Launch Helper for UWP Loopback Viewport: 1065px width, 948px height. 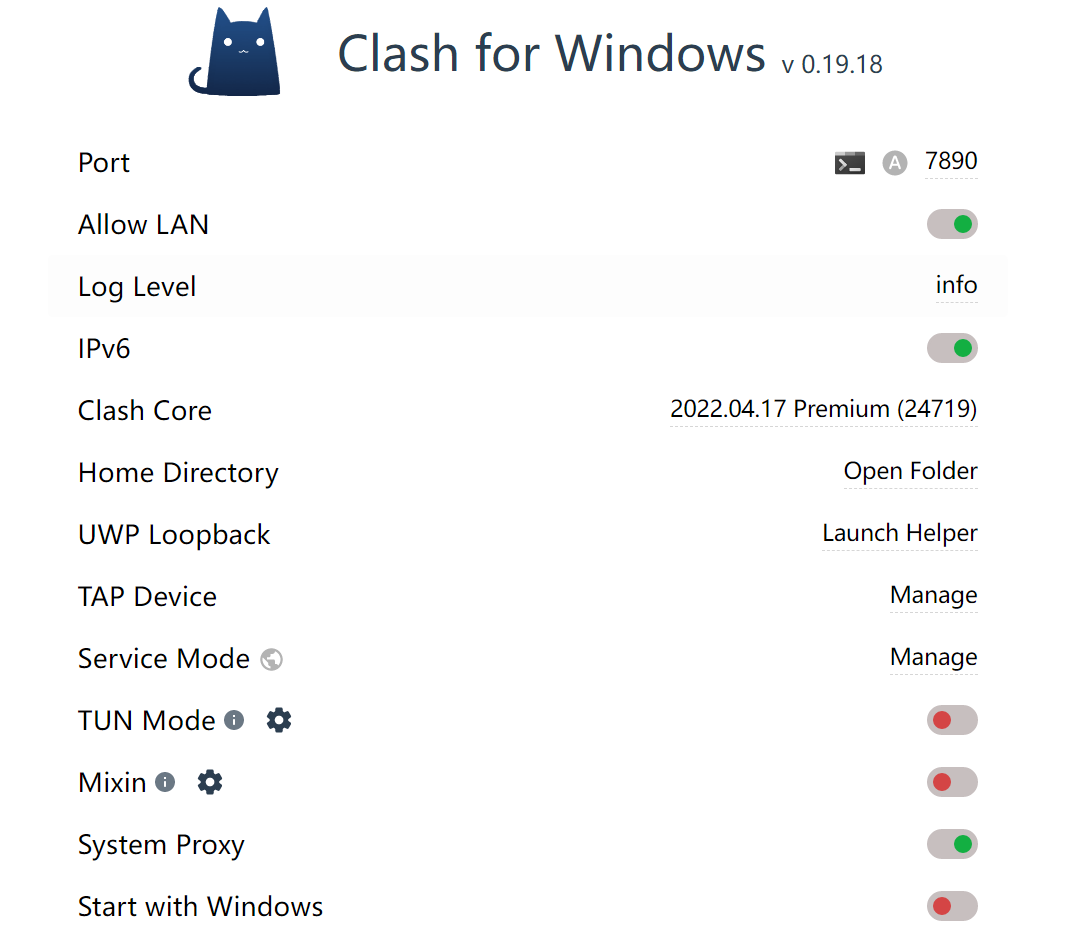(899, 533)
